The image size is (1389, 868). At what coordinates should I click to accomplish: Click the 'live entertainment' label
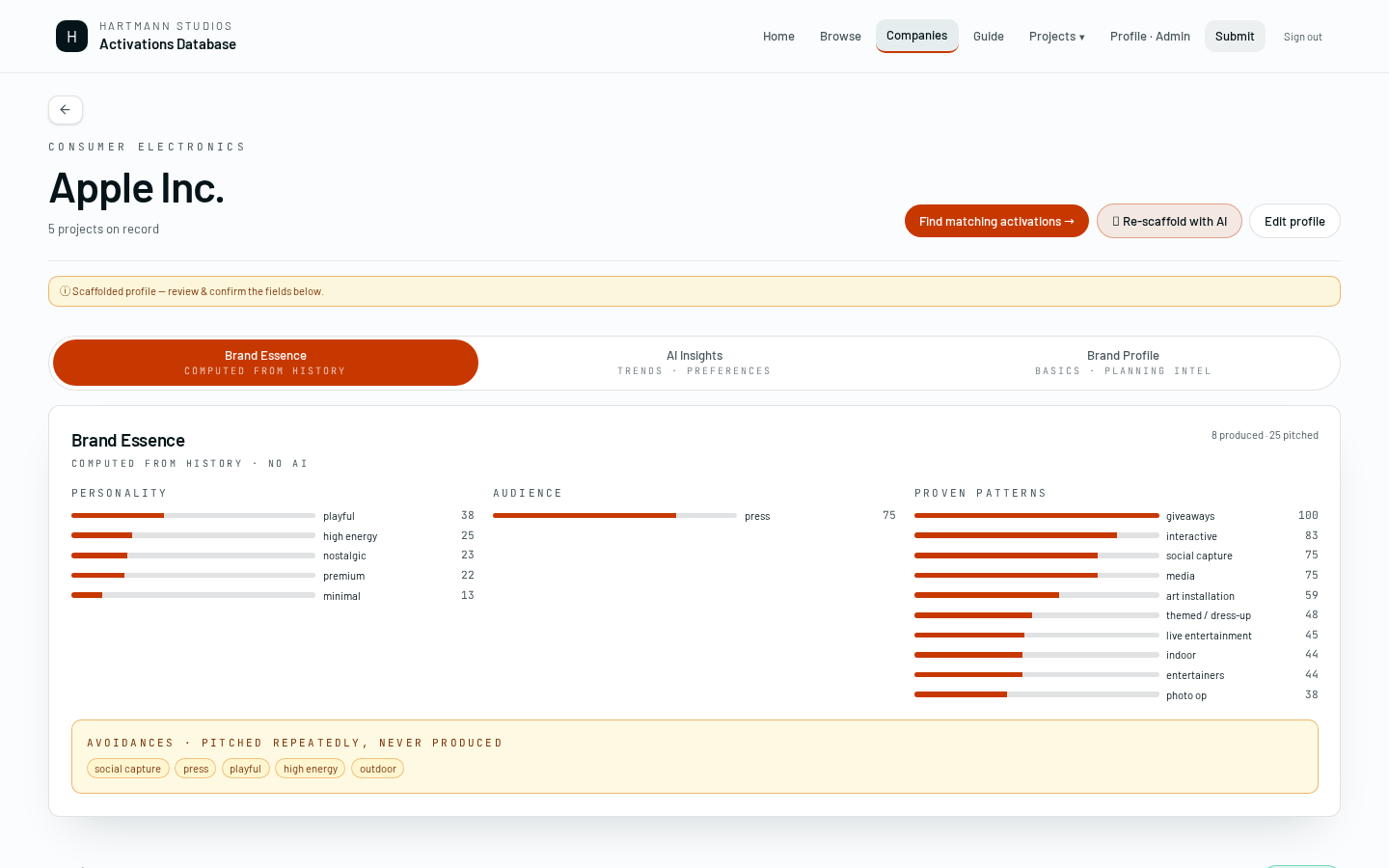point(1209,637)
